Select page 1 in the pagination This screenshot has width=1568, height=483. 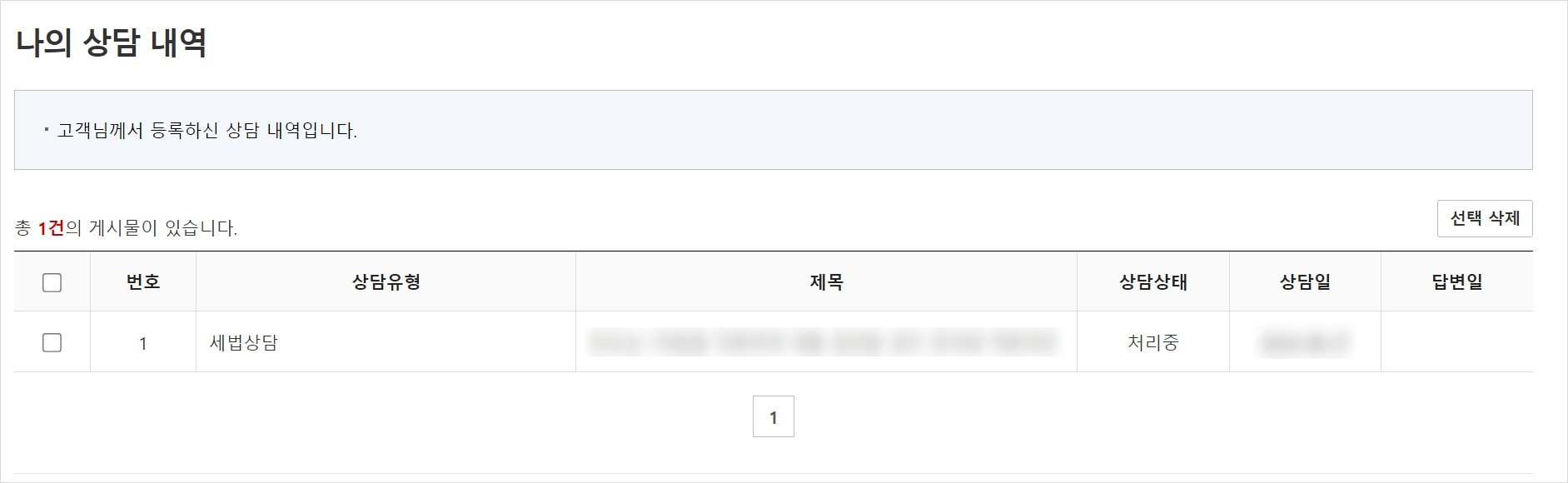coord(774,416)
